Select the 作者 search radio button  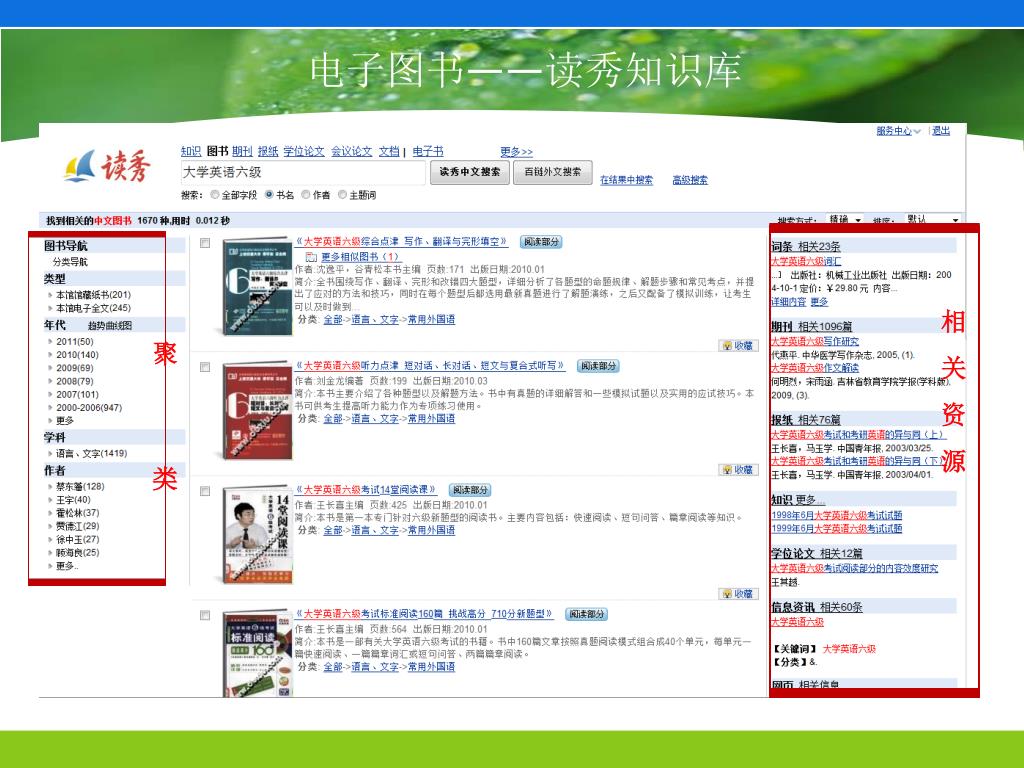click(306, 195)
